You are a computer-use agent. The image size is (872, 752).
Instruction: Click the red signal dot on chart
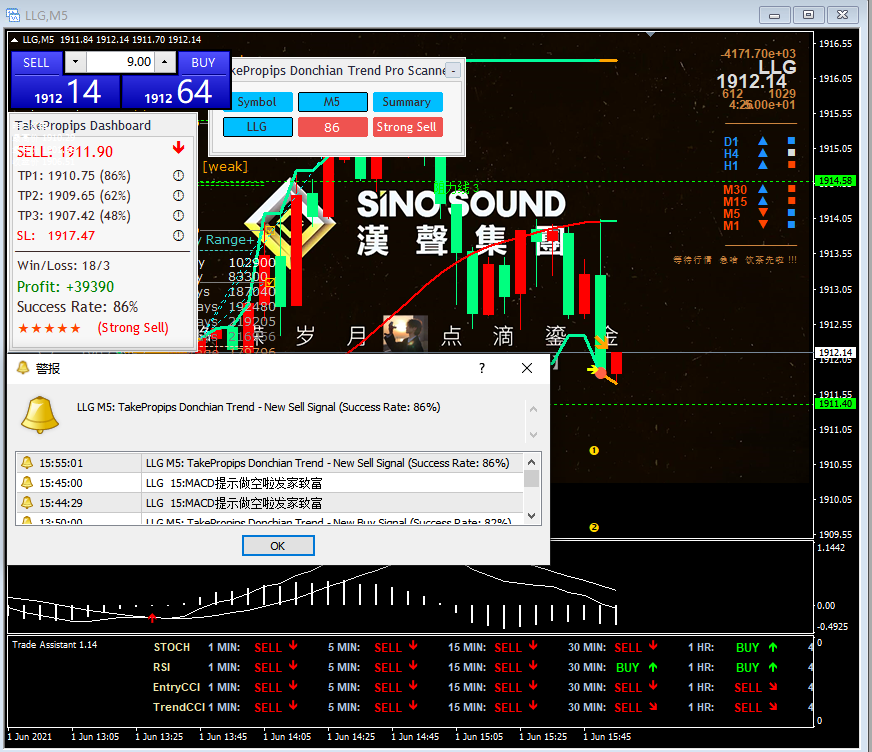[x=601, y=372]
